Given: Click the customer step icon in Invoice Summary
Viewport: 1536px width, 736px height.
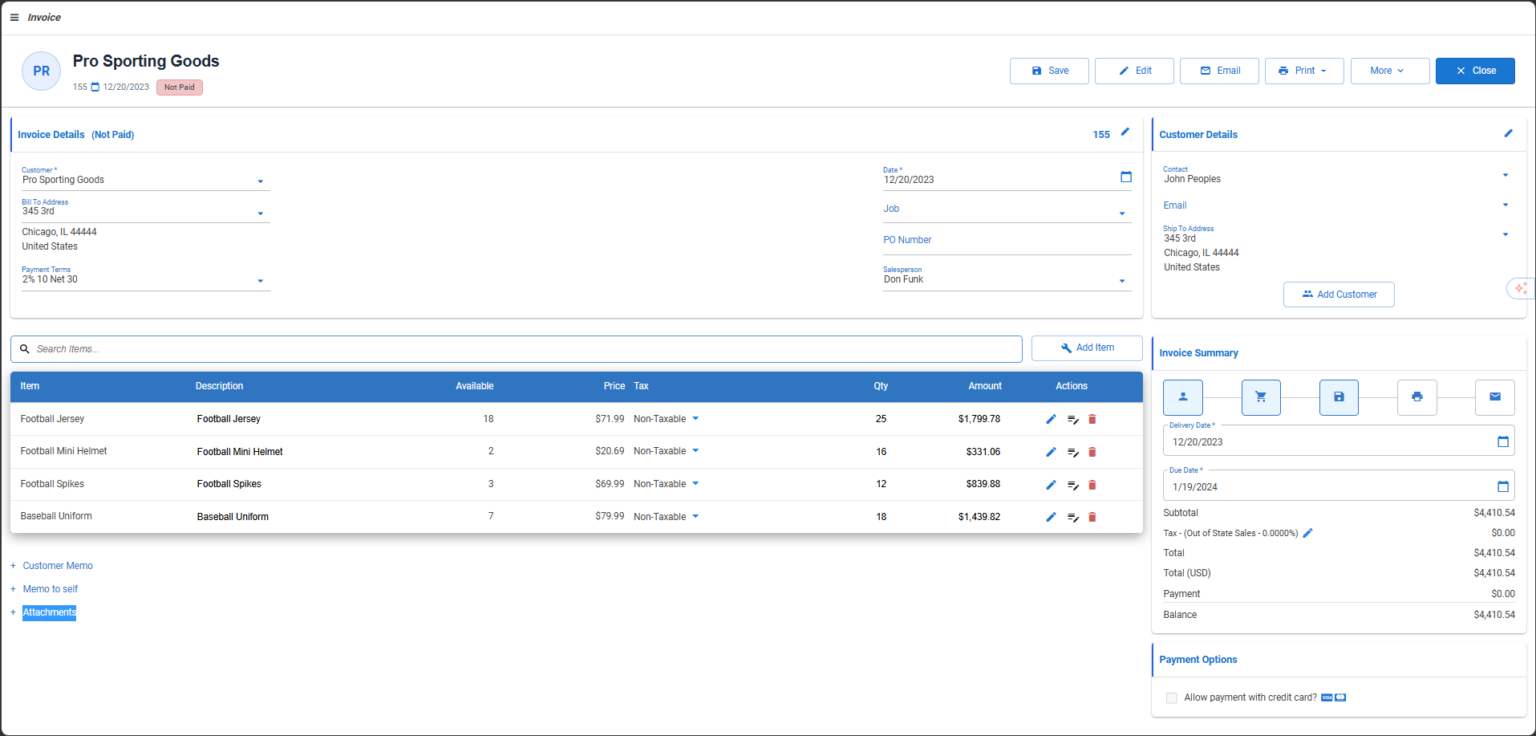Looking at the screenshot, I should (x=1183, y=397).
